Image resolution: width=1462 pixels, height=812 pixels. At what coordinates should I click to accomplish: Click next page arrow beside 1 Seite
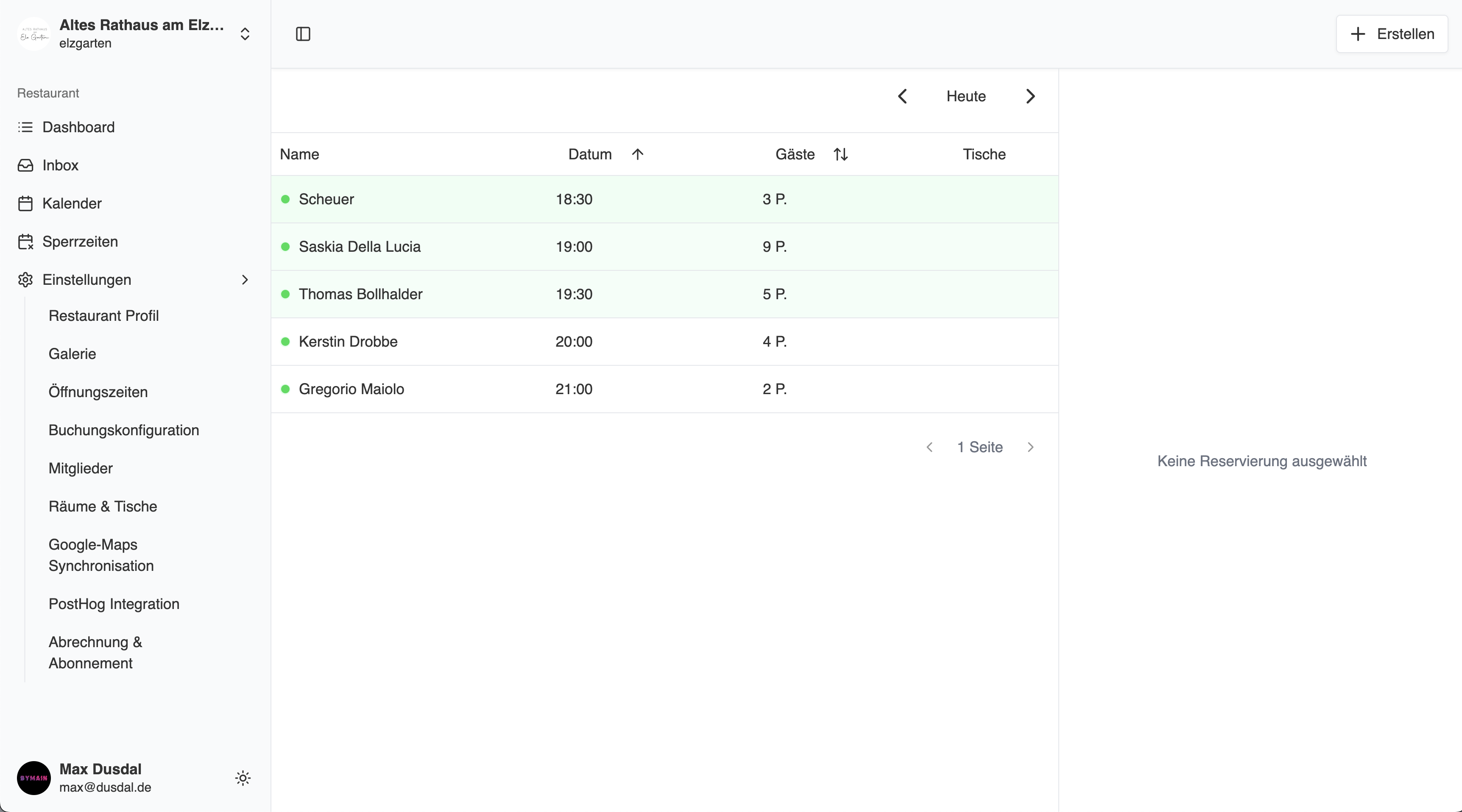click(1030, 447)
